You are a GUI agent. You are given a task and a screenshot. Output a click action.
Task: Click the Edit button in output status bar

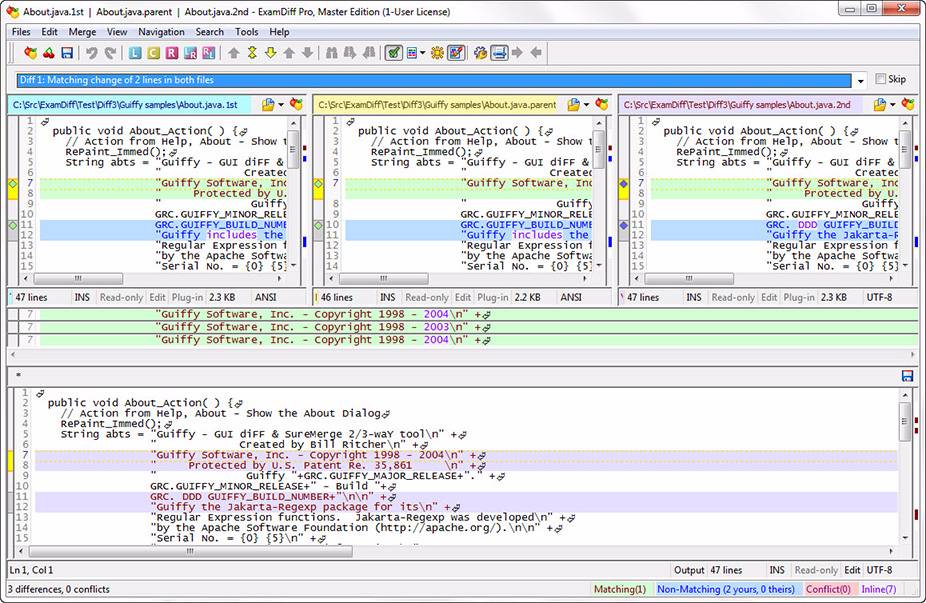[852, 570]
